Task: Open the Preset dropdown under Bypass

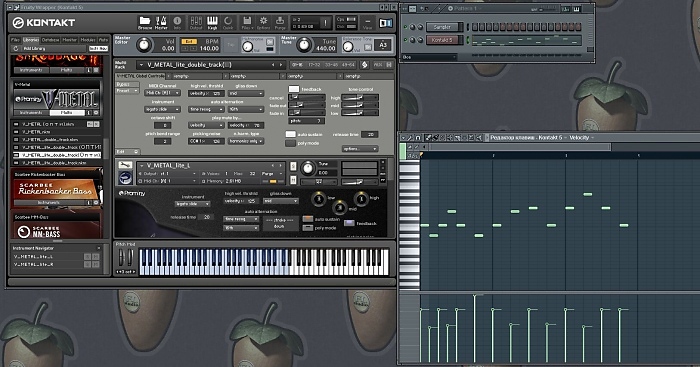Action: [127, 91]
